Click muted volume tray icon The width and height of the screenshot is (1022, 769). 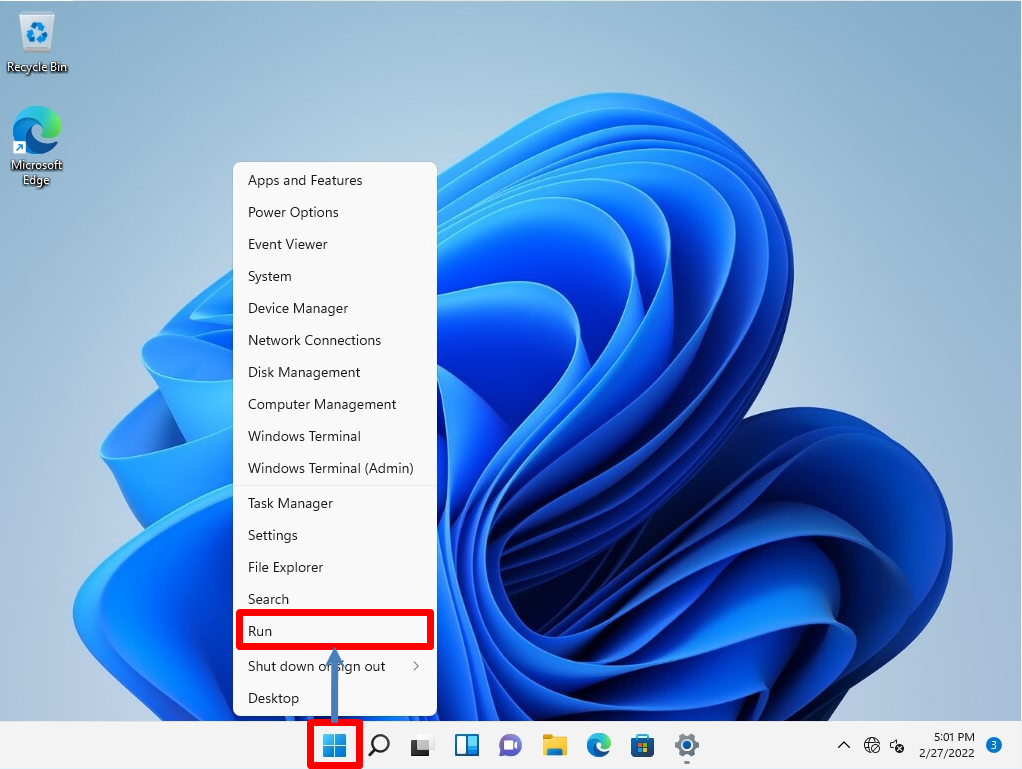coord(898,745)
